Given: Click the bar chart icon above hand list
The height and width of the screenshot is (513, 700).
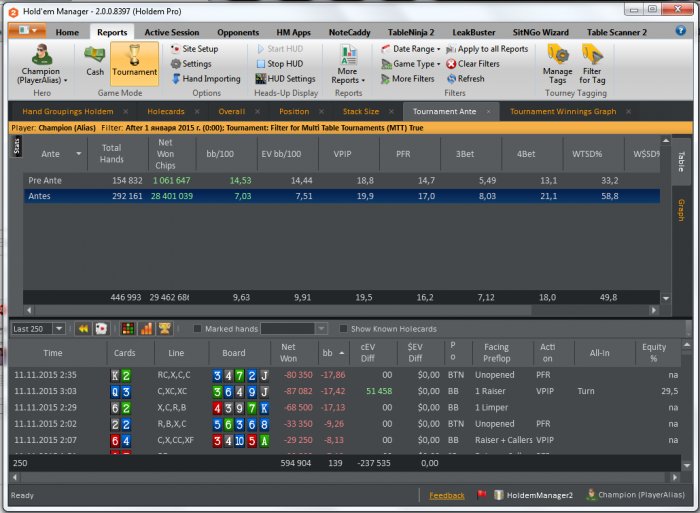Looking at the screenshot, I should coord(146,328).
